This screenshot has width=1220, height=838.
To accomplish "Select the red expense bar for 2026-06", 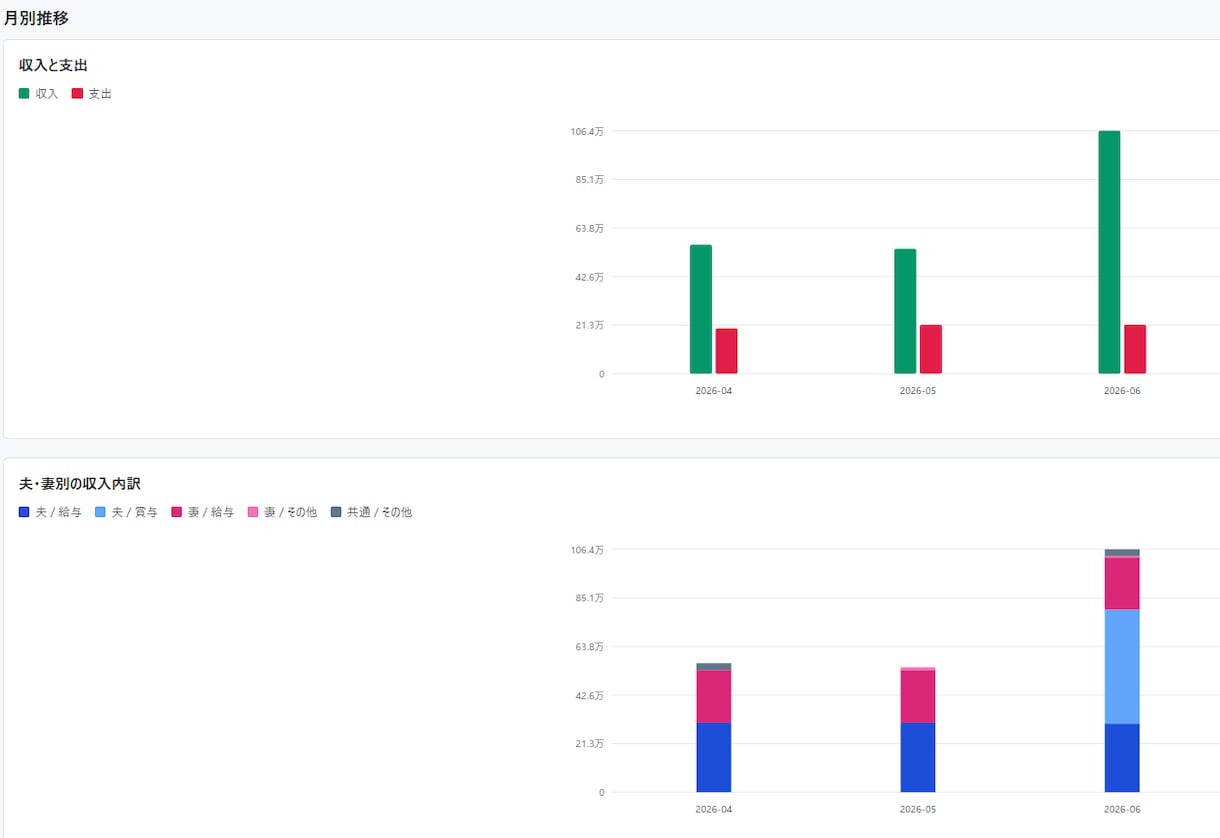I will coord(1135,349).
